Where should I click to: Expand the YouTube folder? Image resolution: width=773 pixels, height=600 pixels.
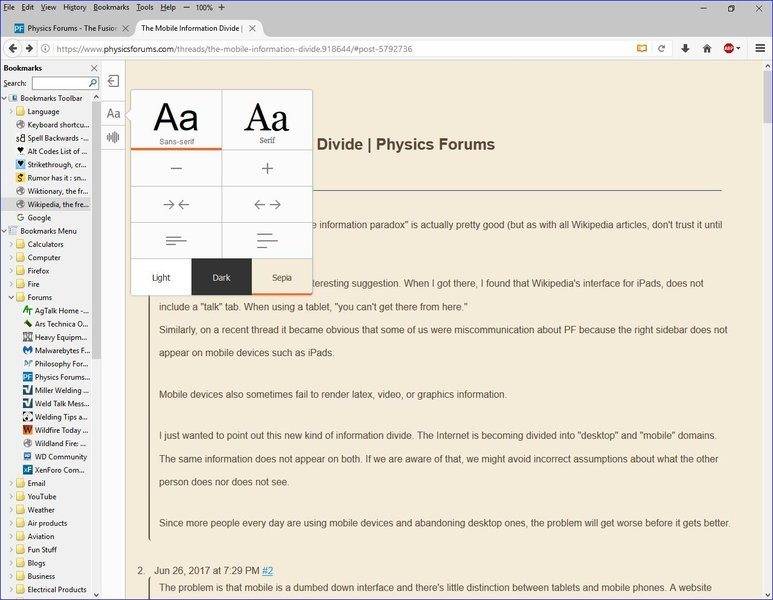click(x=11, y=496)
